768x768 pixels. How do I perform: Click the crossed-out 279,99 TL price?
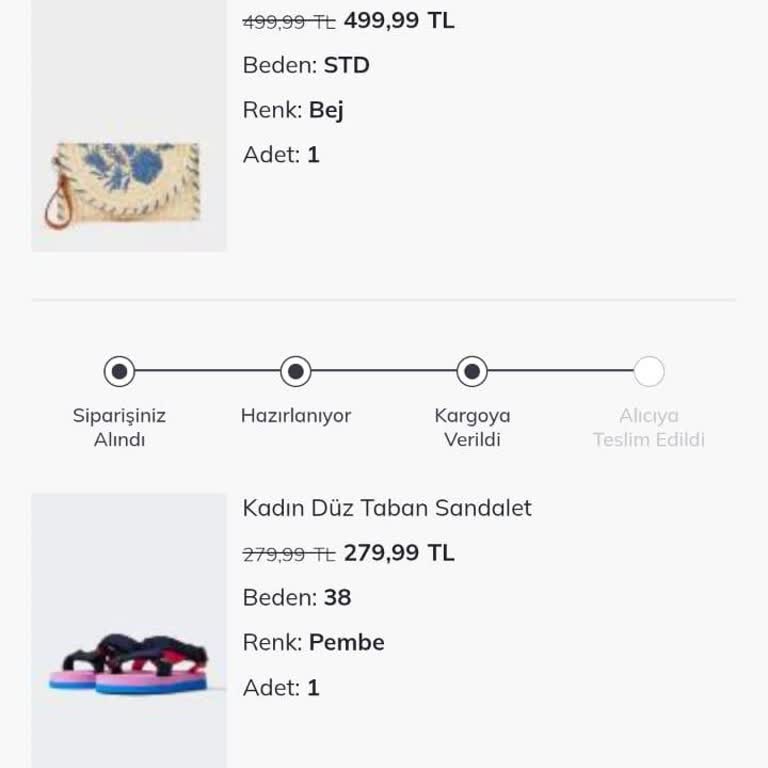tap(289, 554)
